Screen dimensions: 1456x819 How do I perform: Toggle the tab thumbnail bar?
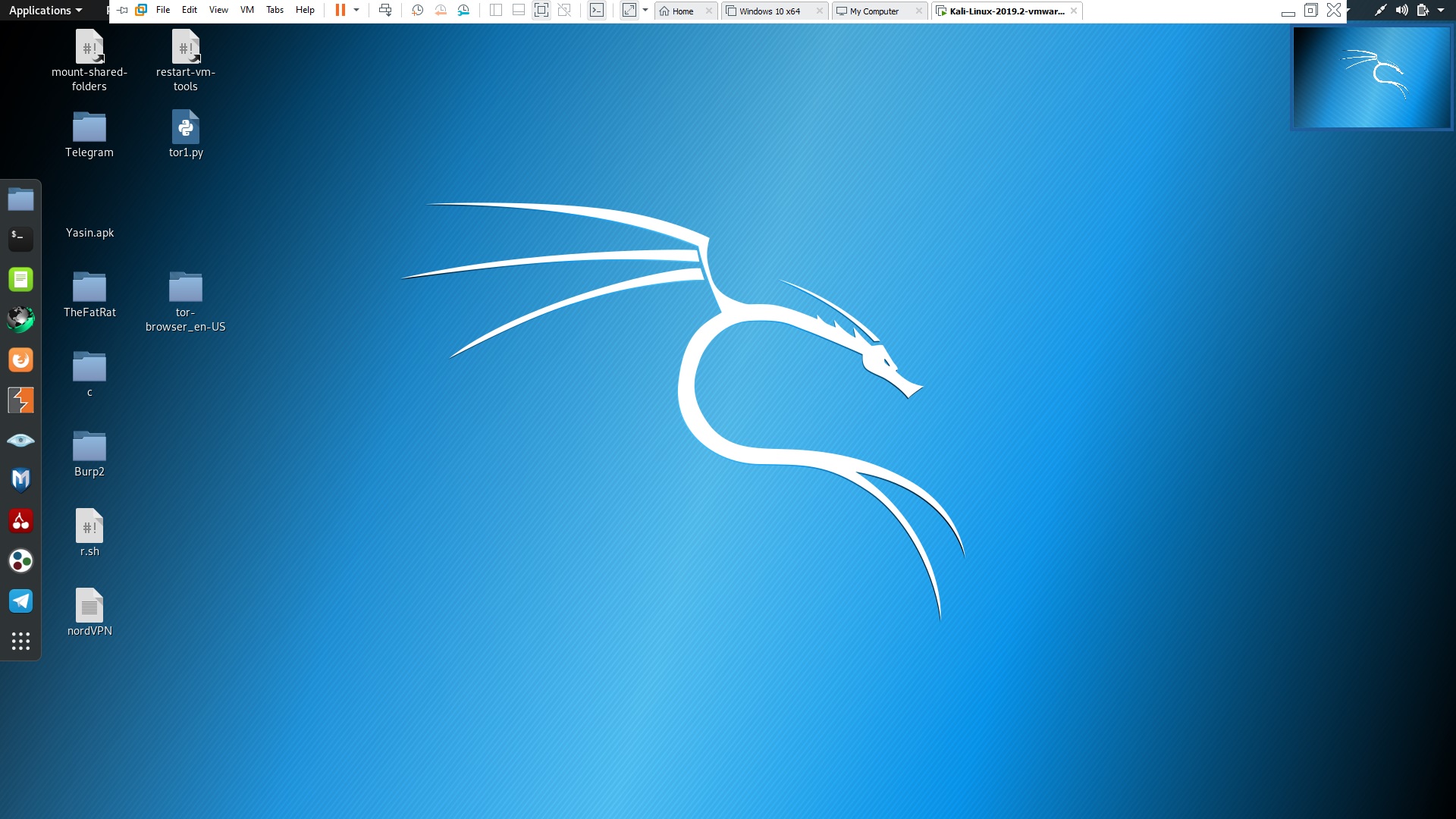coord(518,11)
